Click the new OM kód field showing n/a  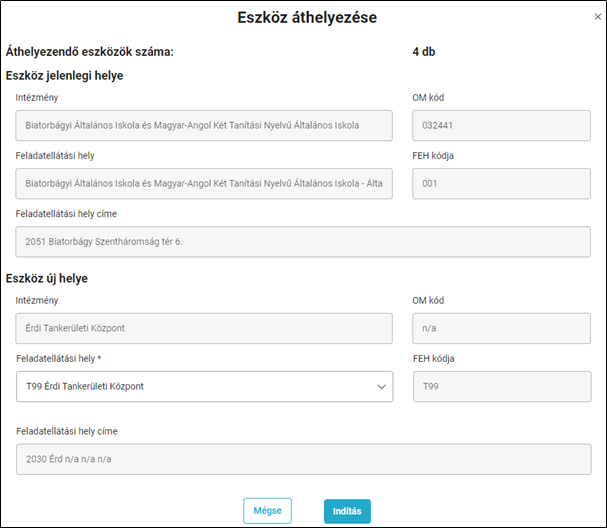tap(501, 328)
